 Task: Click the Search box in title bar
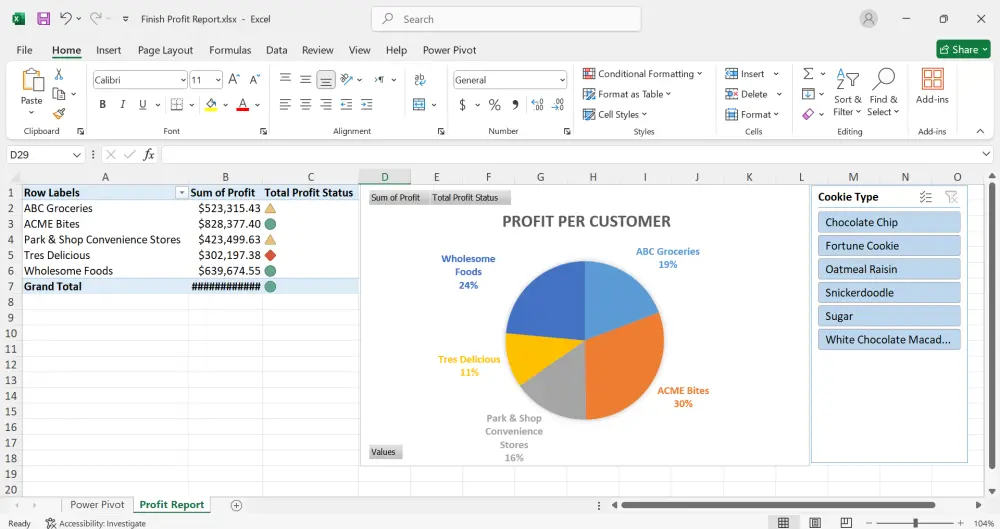pyautogui.click(x=506, y=19)
